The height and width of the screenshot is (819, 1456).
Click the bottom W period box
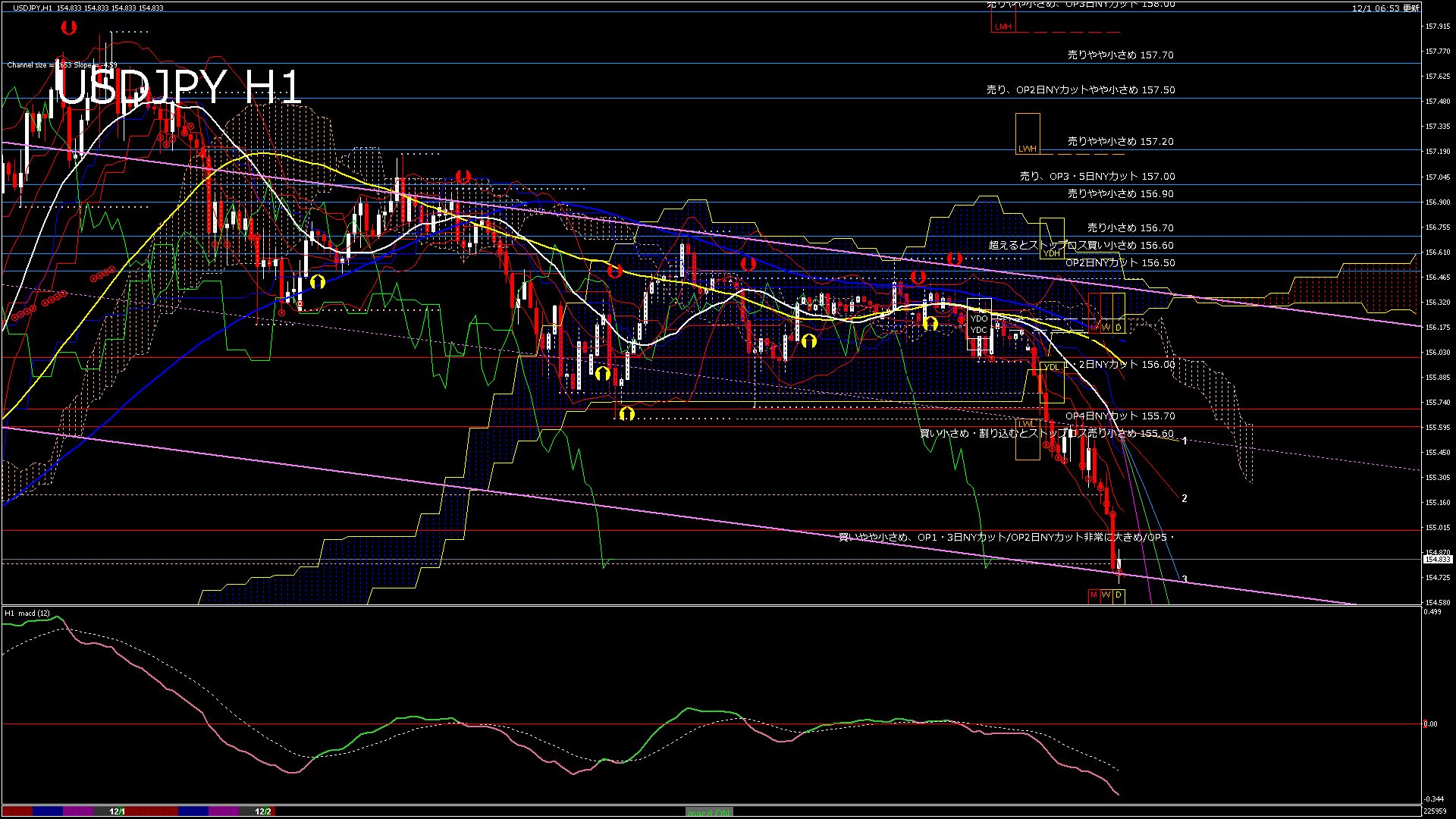[1106, 595]
